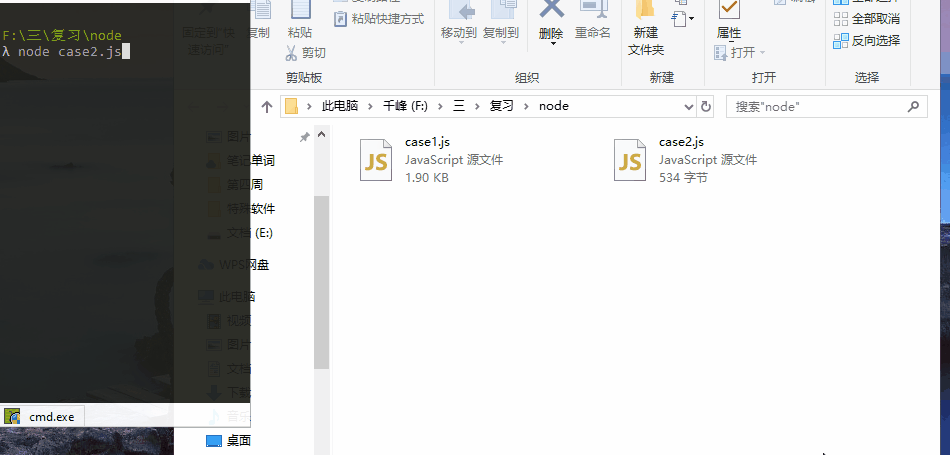Expand the chevron between 三 and 复习
Screen dimensions: 950x455
pyautogui.click(x=477, y=106)
